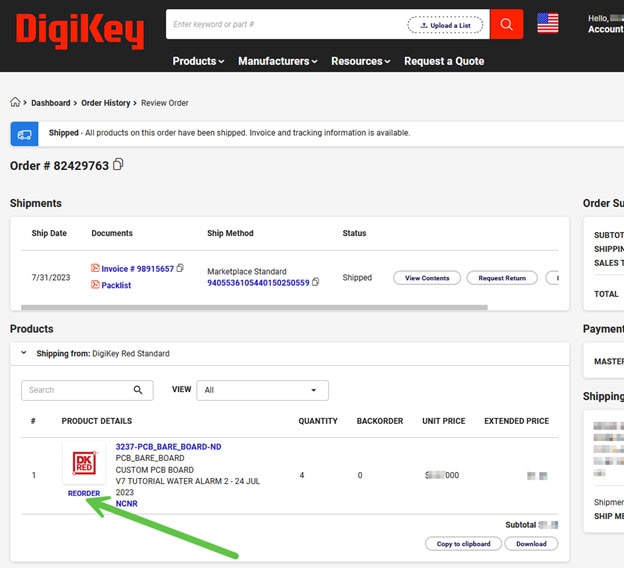Expand the Resources dropdown menu

362,61
